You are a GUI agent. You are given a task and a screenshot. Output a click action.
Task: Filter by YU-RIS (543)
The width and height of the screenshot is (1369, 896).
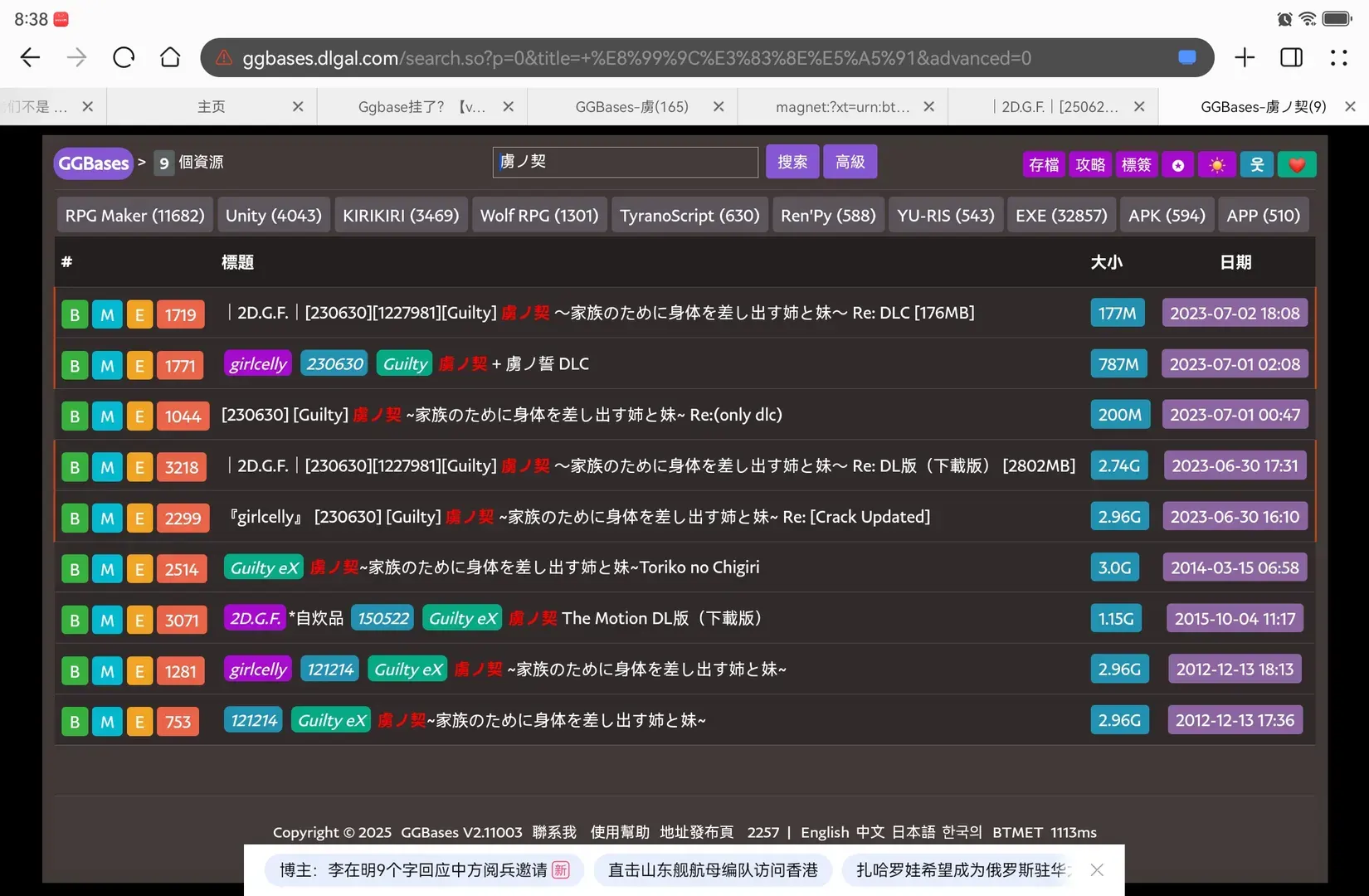tap(946, 216)
